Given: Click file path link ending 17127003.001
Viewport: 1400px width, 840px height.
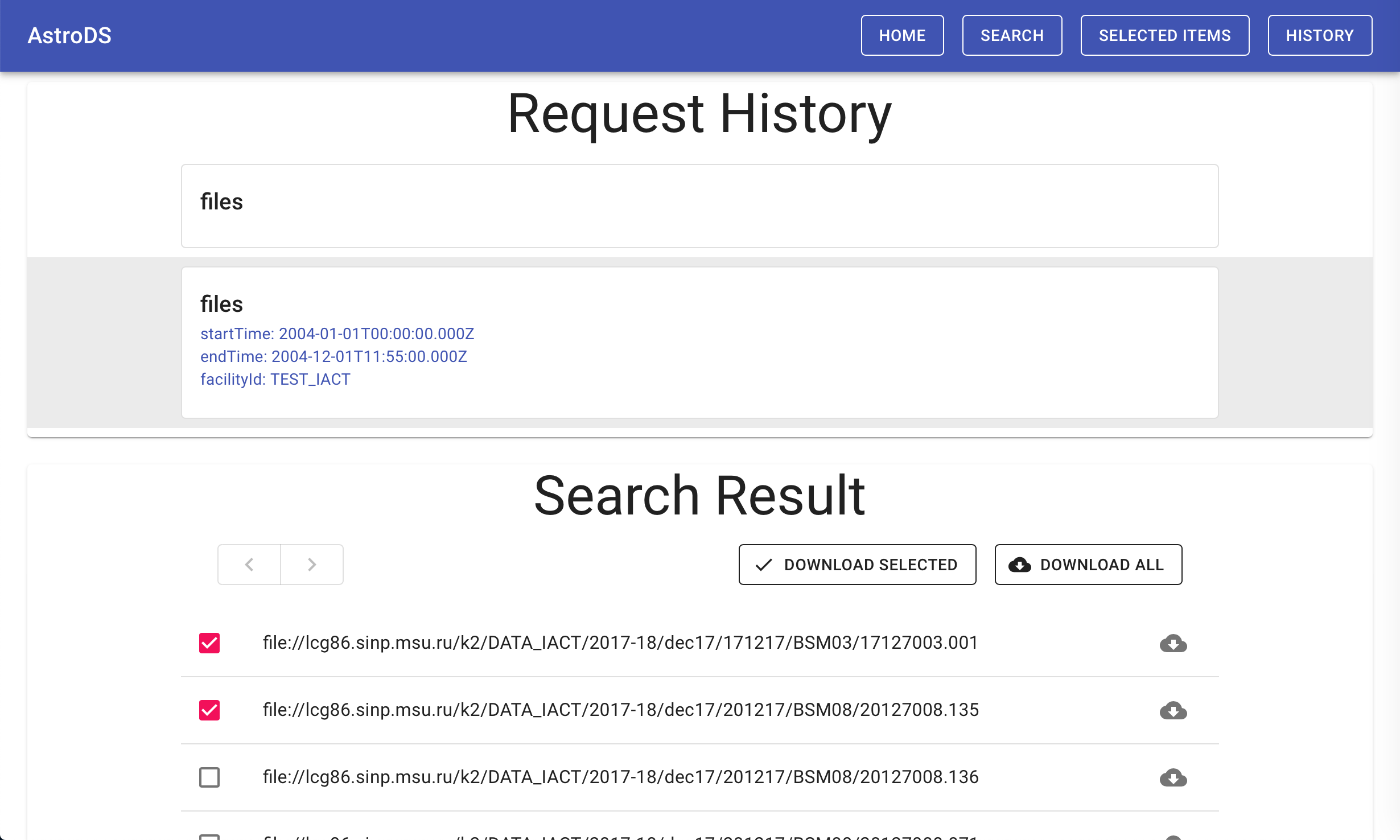Looking at the screenshot, I should tap(620, 643).
